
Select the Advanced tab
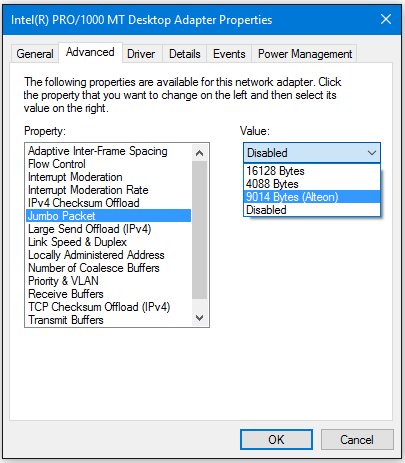(90, 52)
